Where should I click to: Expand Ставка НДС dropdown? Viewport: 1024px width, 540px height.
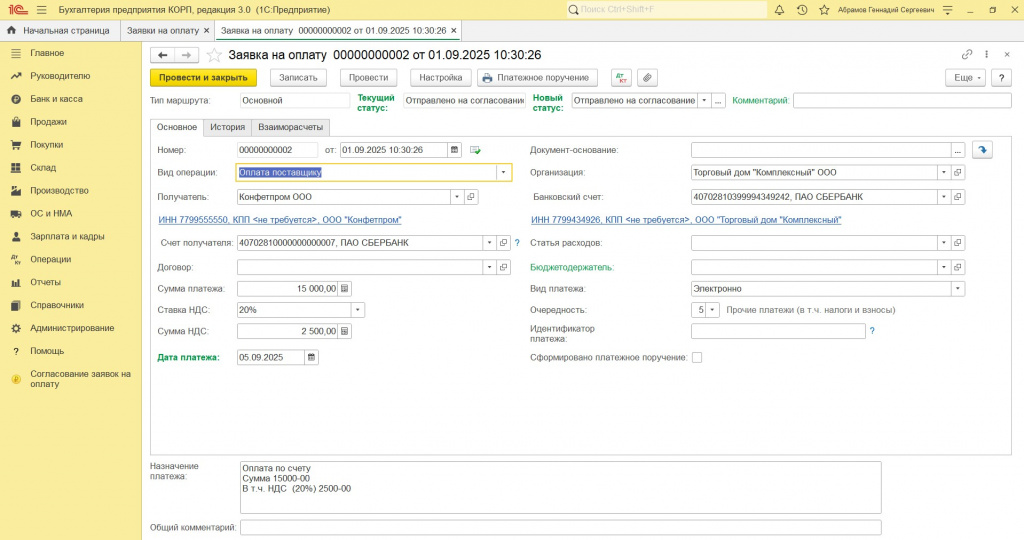tap(357, 310)
